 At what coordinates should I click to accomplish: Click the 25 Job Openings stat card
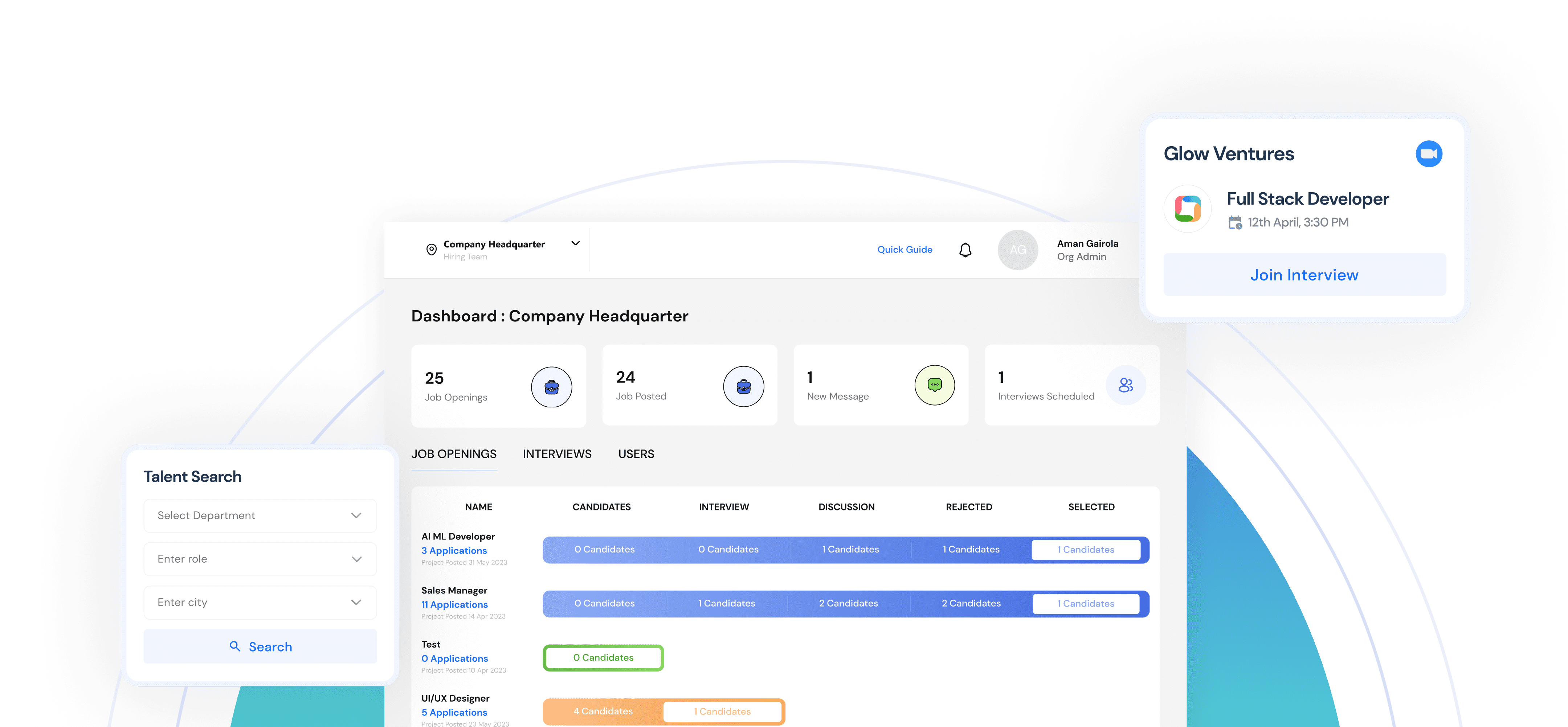498,386
